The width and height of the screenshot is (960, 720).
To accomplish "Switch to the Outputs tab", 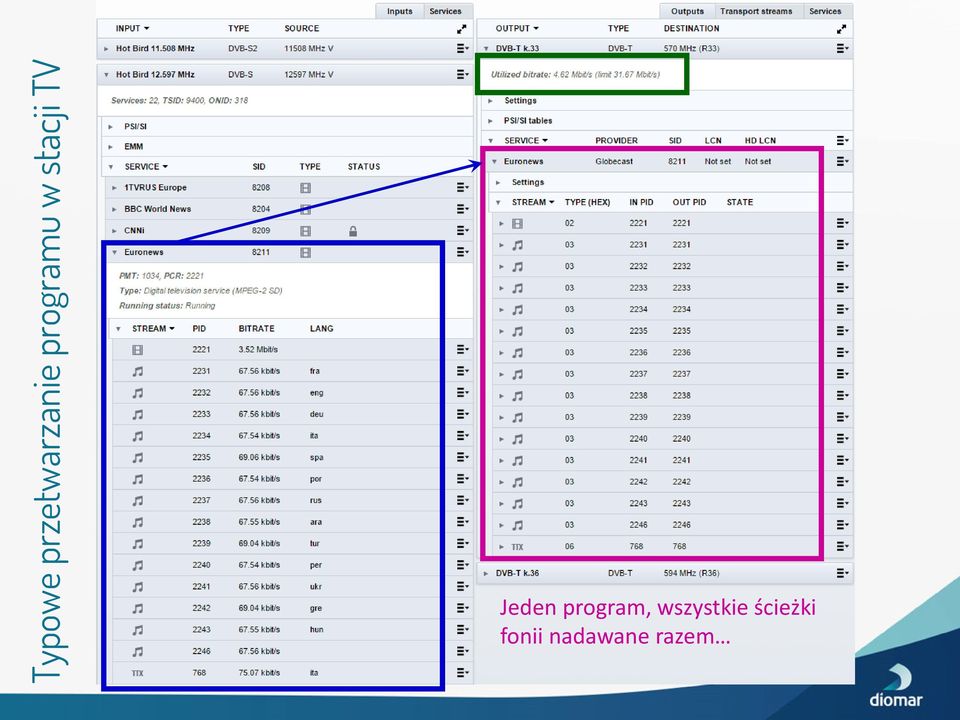I will pos(687,11).
